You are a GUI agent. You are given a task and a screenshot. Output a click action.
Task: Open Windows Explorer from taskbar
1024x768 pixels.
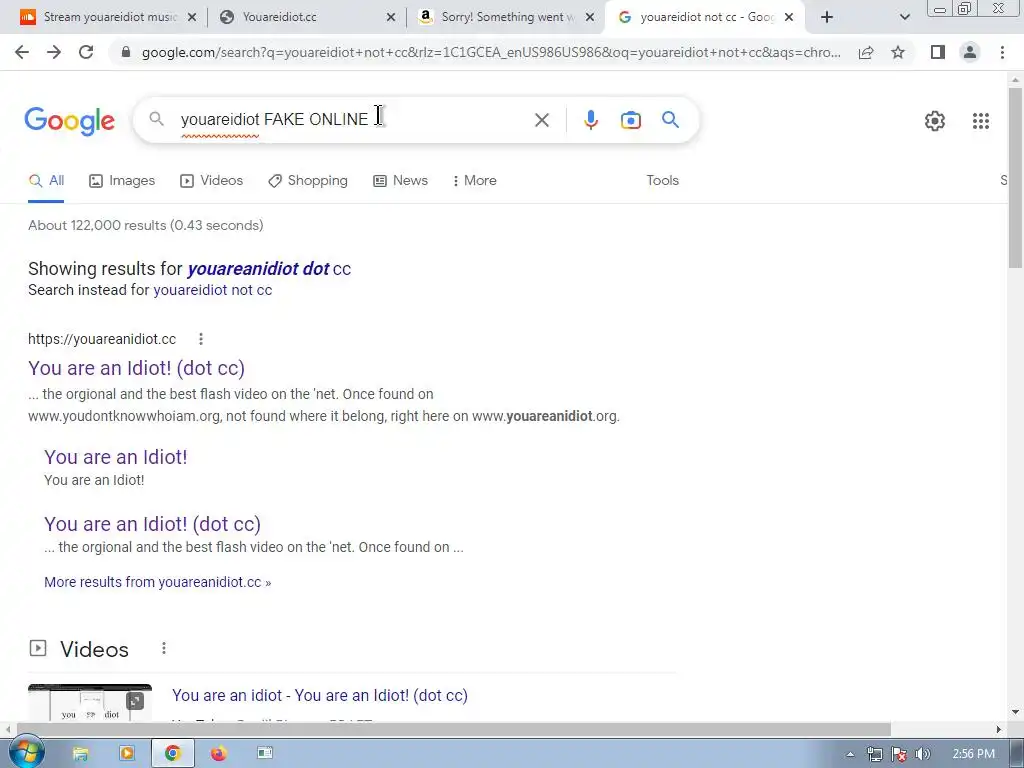[x=80, y=754]
